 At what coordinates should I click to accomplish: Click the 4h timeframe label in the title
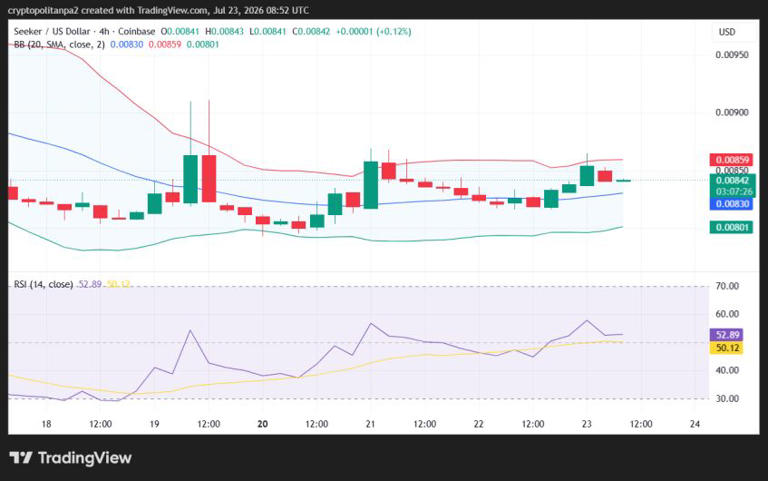coord(104,31)
